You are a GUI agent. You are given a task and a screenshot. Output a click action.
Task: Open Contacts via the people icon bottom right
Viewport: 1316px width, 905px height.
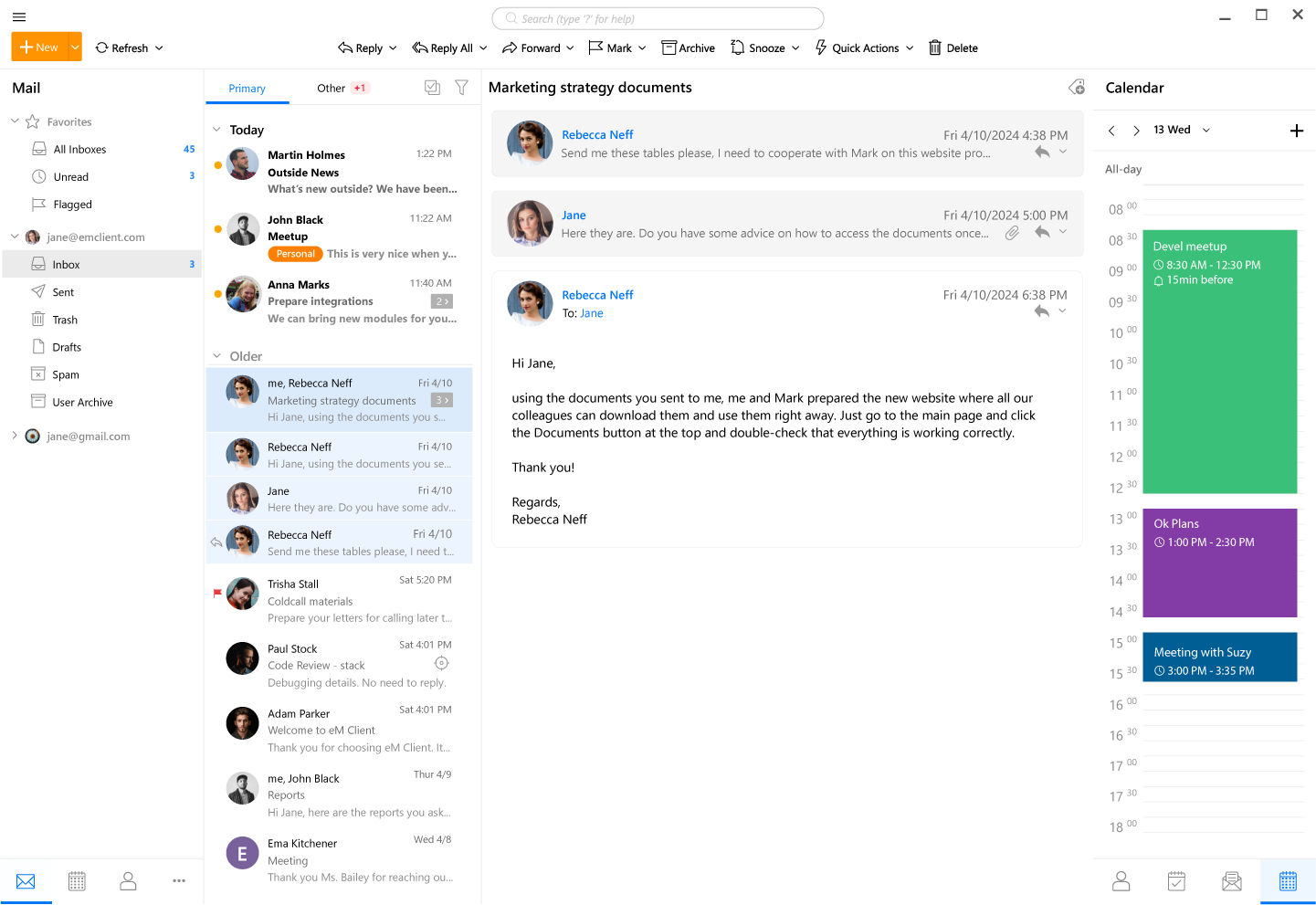pos(1121,880)
